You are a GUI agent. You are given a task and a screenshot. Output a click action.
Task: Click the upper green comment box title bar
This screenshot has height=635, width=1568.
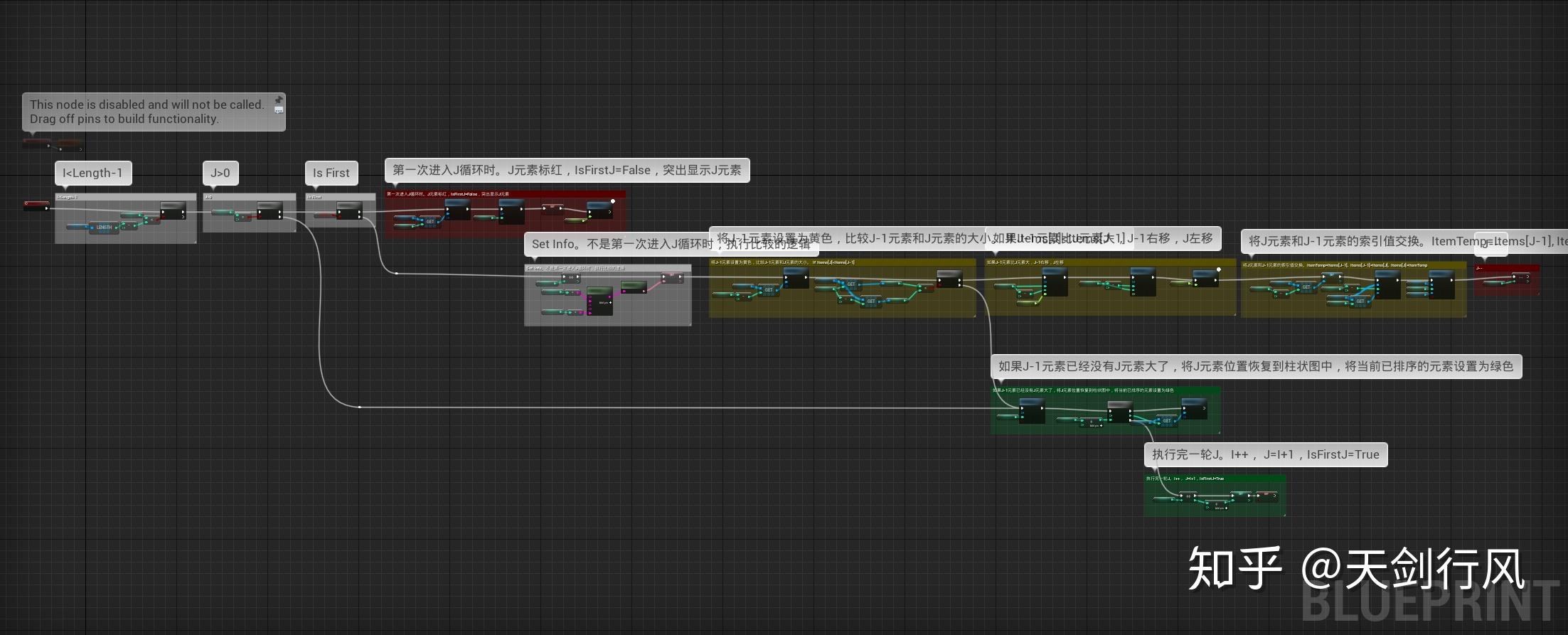1105,390
